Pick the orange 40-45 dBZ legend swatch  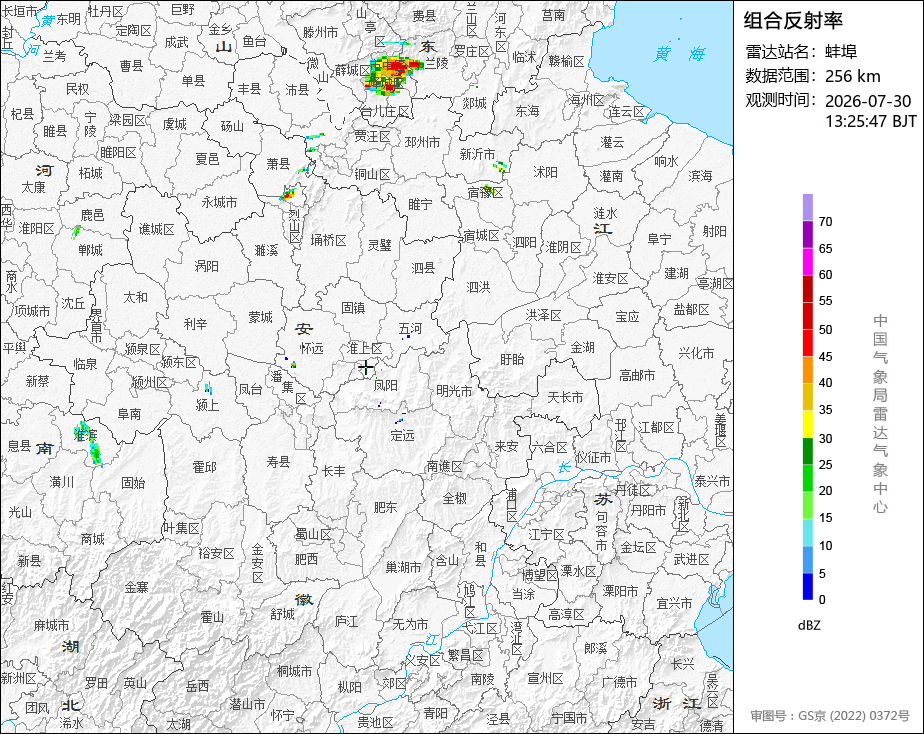click(x=807, y=370)
